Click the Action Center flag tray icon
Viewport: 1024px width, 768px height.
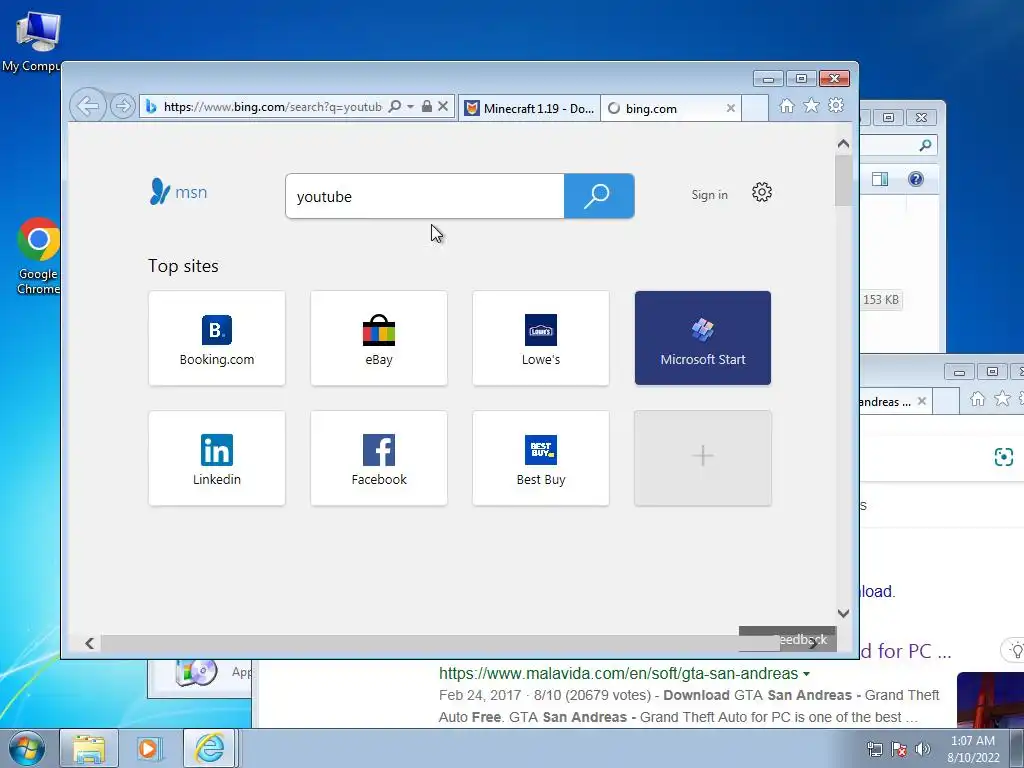click(899, 749)
